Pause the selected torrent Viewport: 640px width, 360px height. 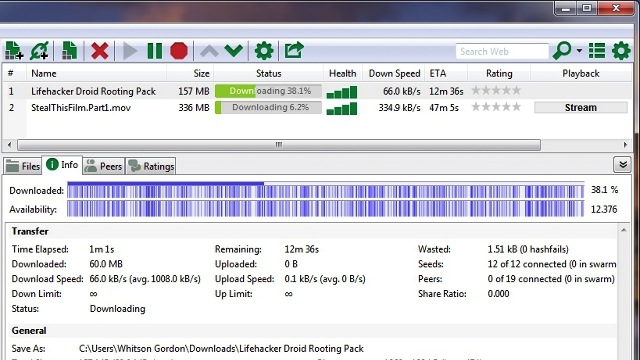[x=155, y=51]
